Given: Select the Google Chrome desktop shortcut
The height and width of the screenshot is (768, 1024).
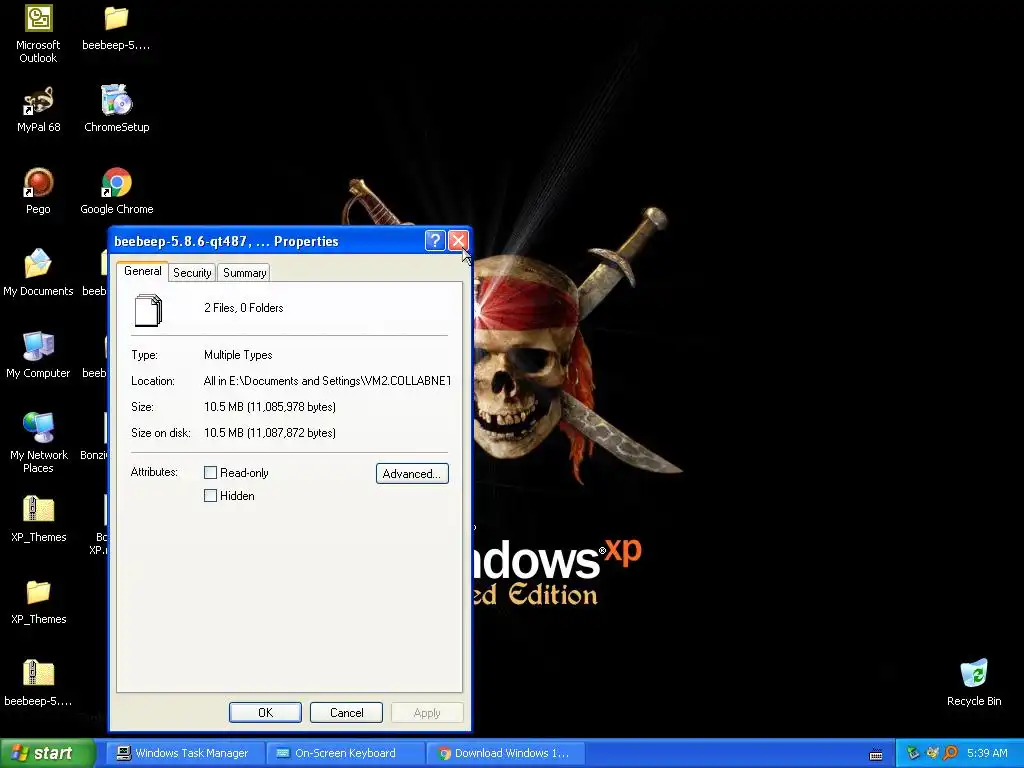Looking at the screenshot, I should [116, 191].
